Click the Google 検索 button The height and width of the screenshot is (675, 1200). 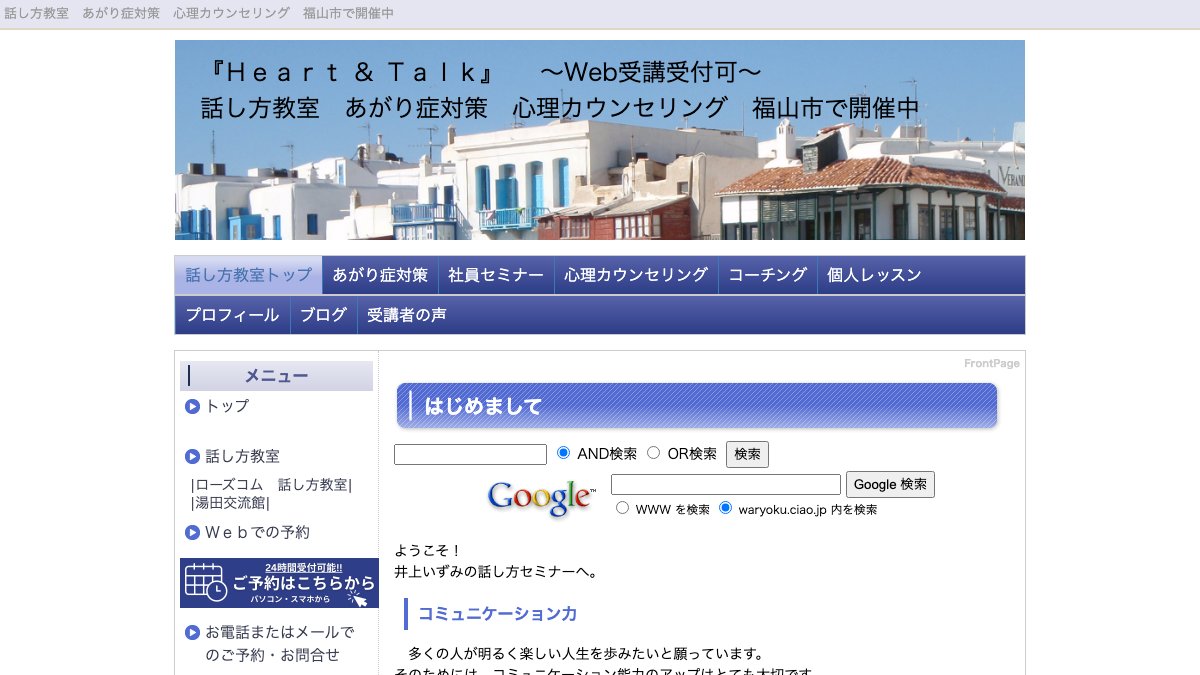coord(890,484)
